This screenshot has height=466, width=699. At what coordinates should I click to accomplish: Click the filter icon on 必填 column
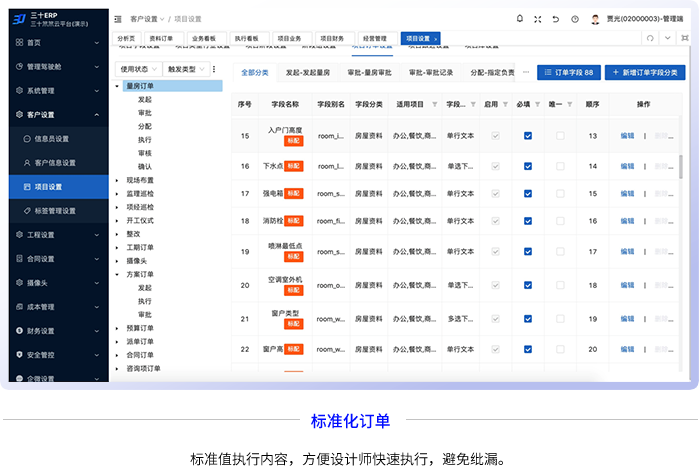pos(537,104)
